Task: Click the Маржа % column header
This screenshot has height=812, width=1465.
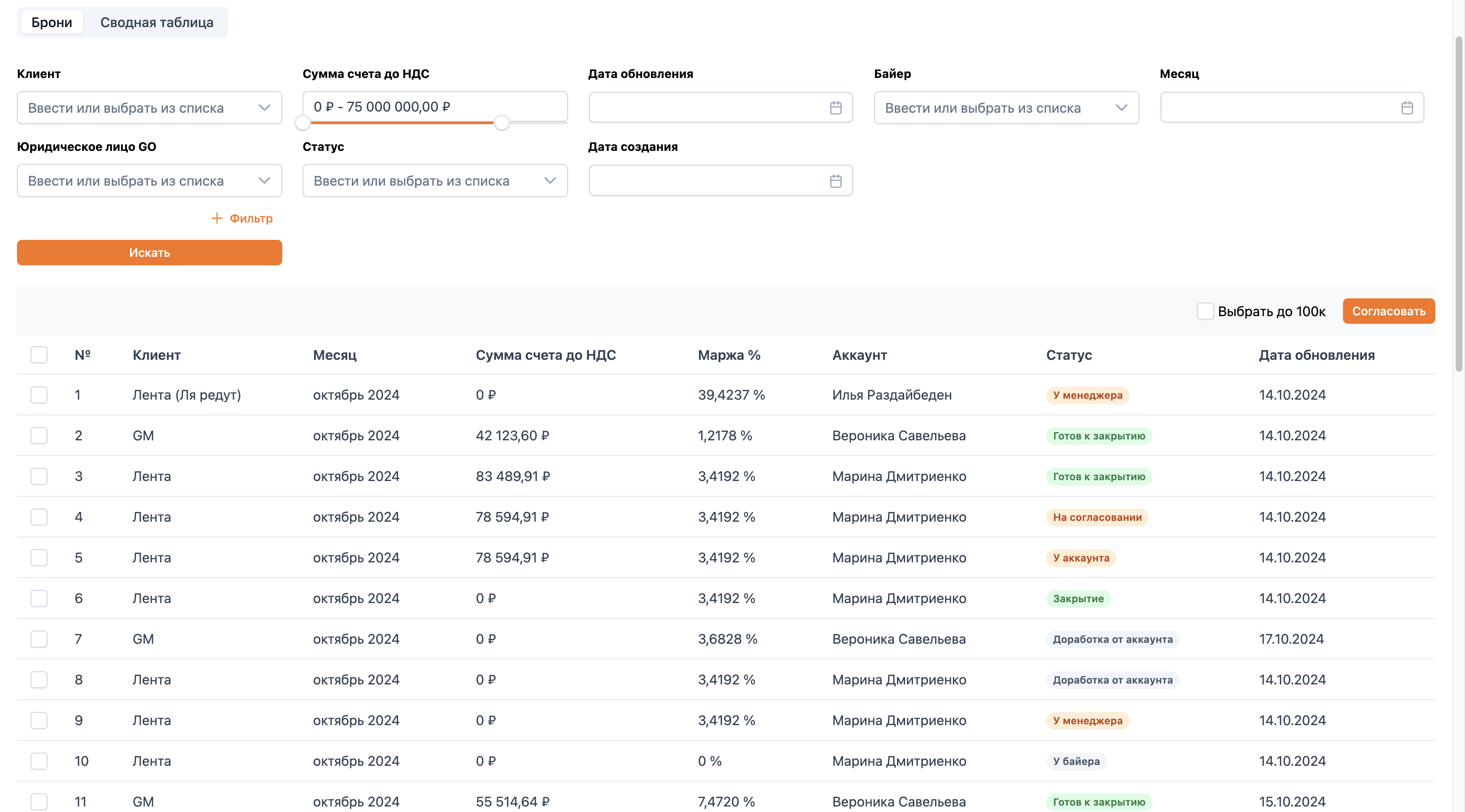Action: coord(729,355)
